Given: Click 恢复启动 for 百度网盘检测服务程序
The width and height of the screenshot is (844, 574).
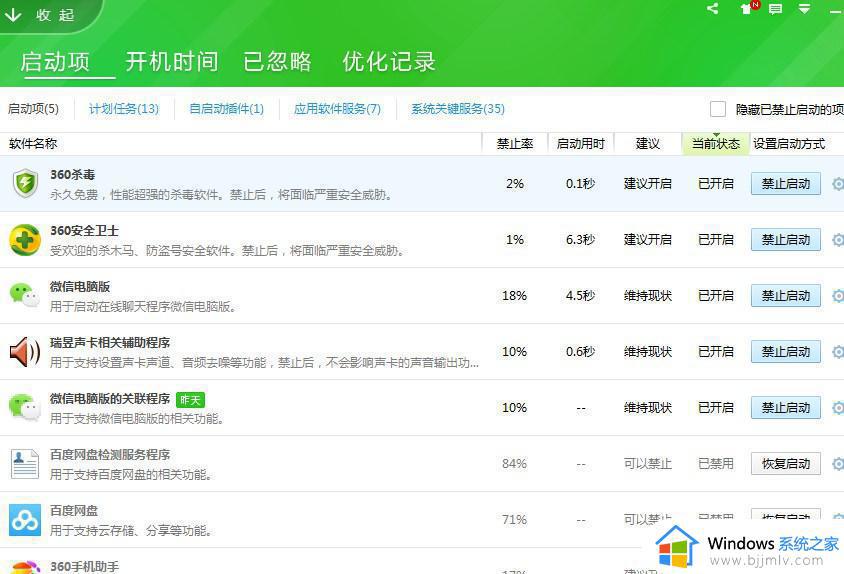Looking at the screenshot, I should [786, 464].
